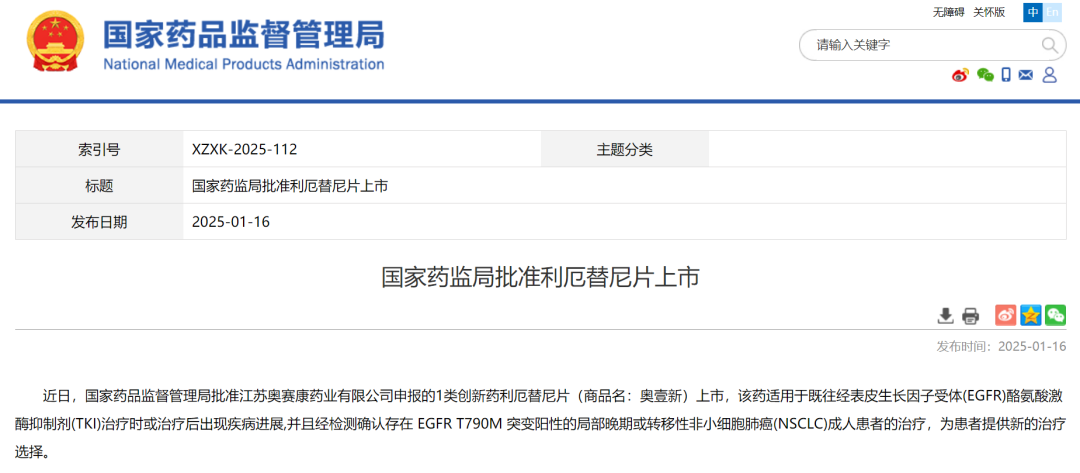Select the table title 国家药监局批准利厄替尼片上市
This screenshot has height=473, width=1080.
click(290, 185)
